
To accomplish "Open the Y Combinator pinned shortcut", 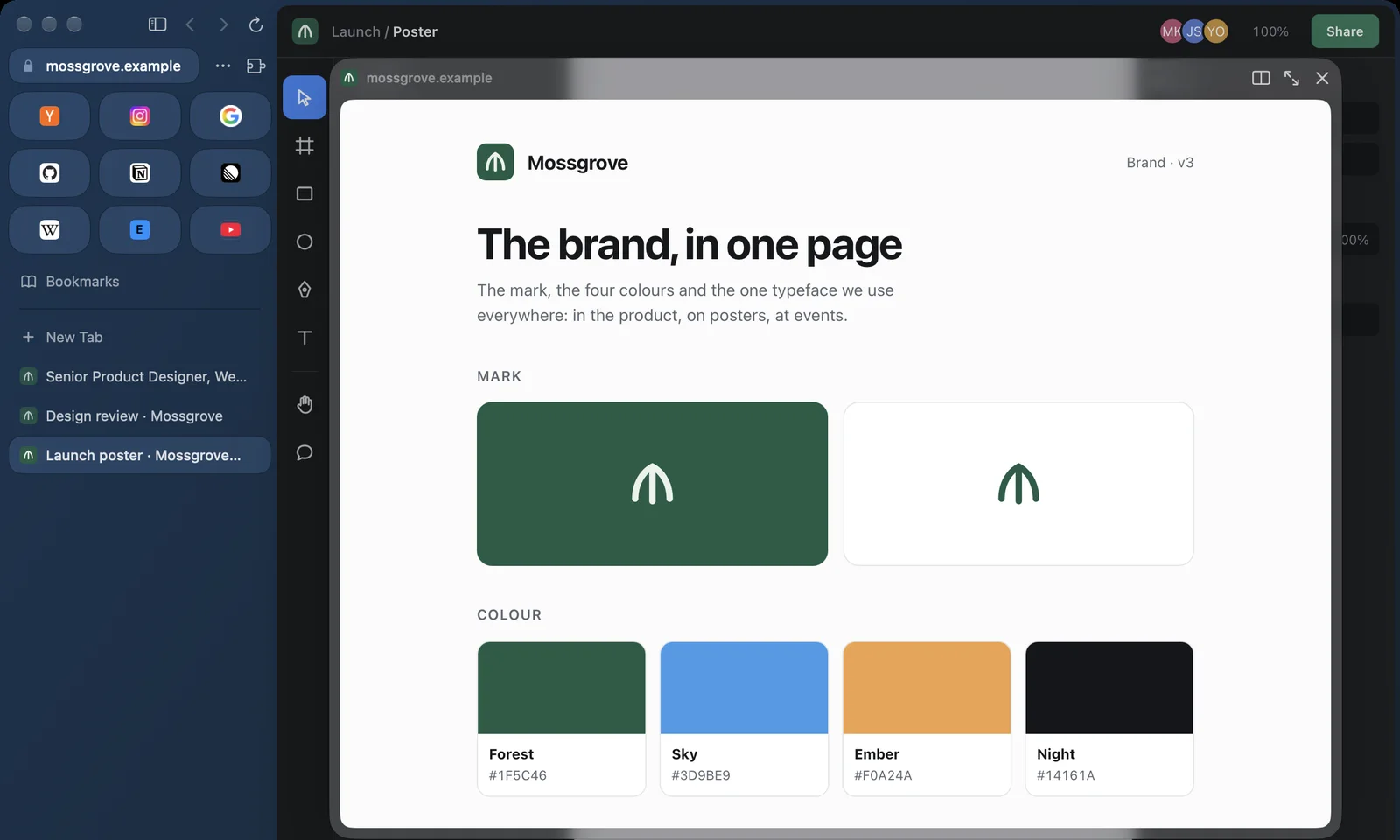I will pyautogui.click(x=50, y=115).
